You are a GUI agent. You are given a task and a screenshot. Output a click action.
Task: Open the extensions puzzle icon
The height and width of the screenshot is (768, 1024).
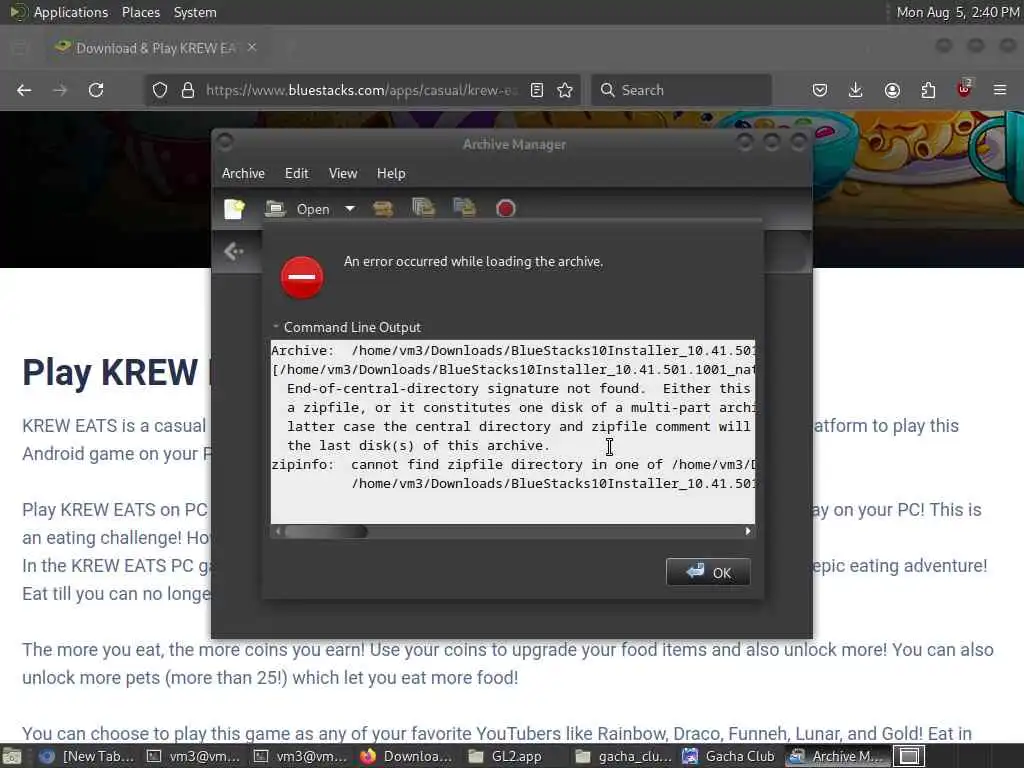coord(928,90)
